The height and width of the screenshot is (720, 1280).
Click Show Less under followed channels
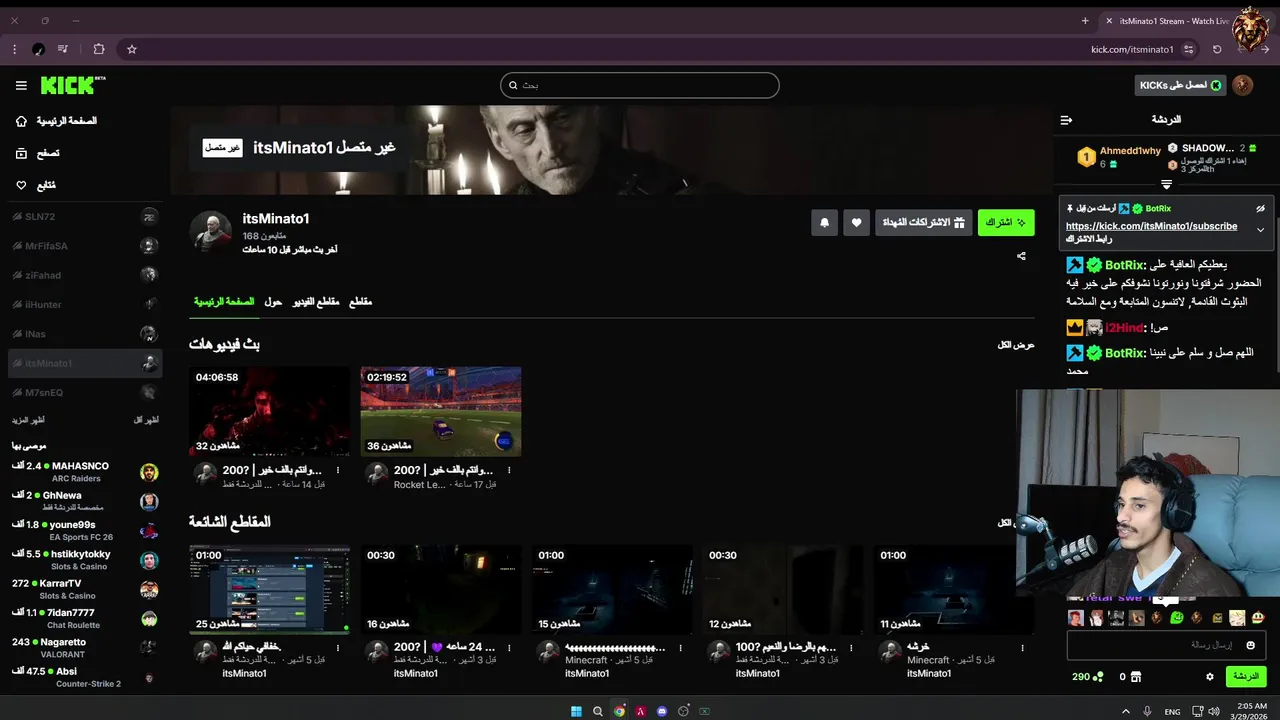[146, 420]
